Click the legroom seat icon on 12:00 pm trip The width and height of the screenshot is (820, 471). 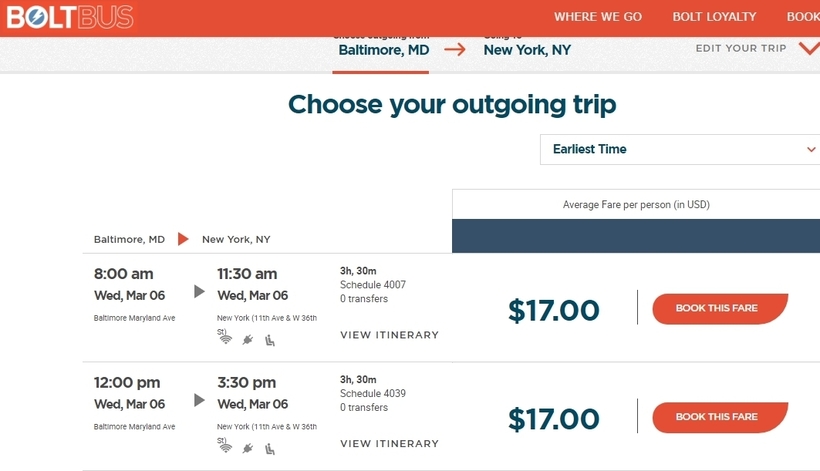270,450
